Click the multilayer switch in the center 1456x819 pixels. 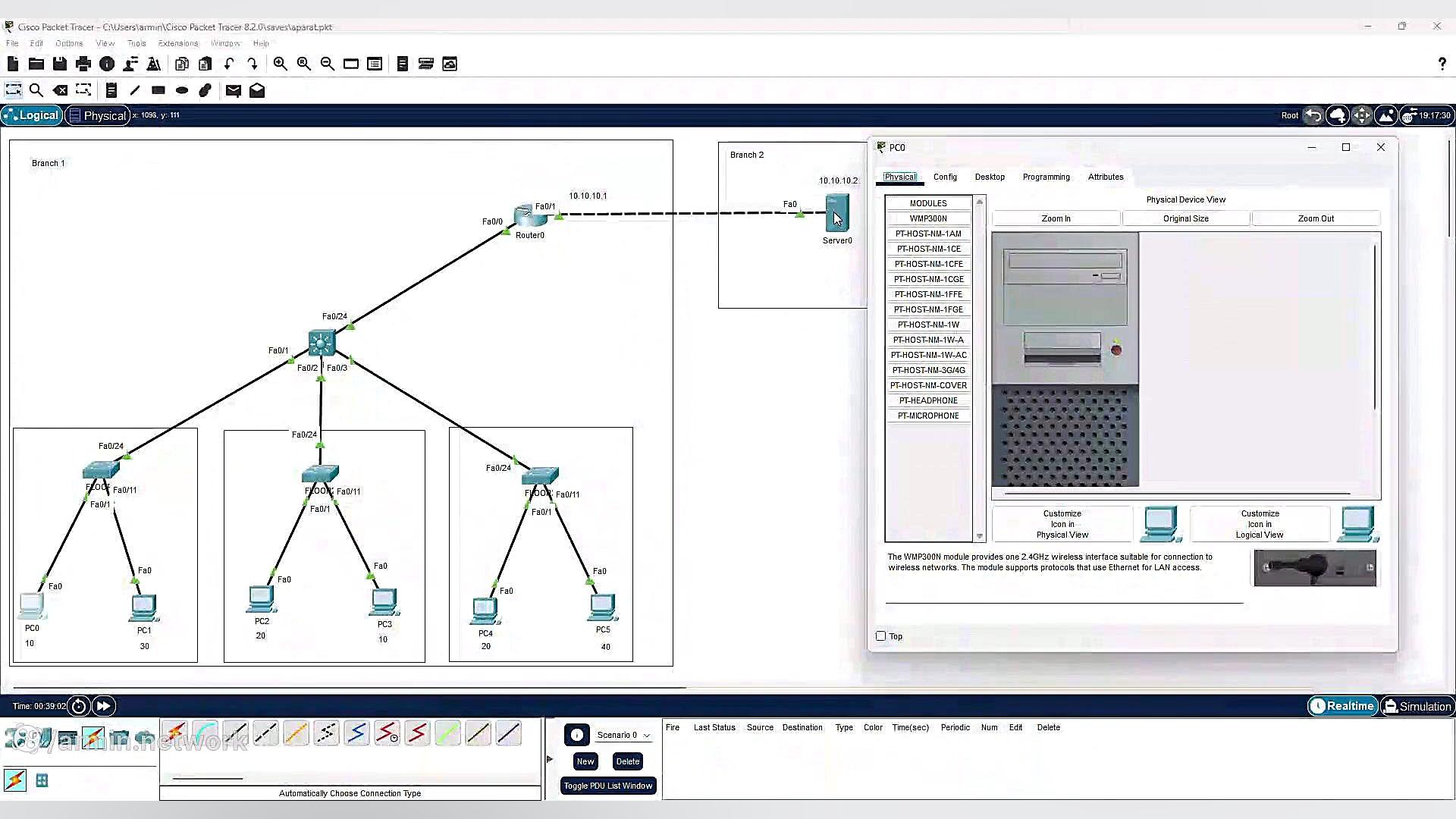(x=322, y=344)
